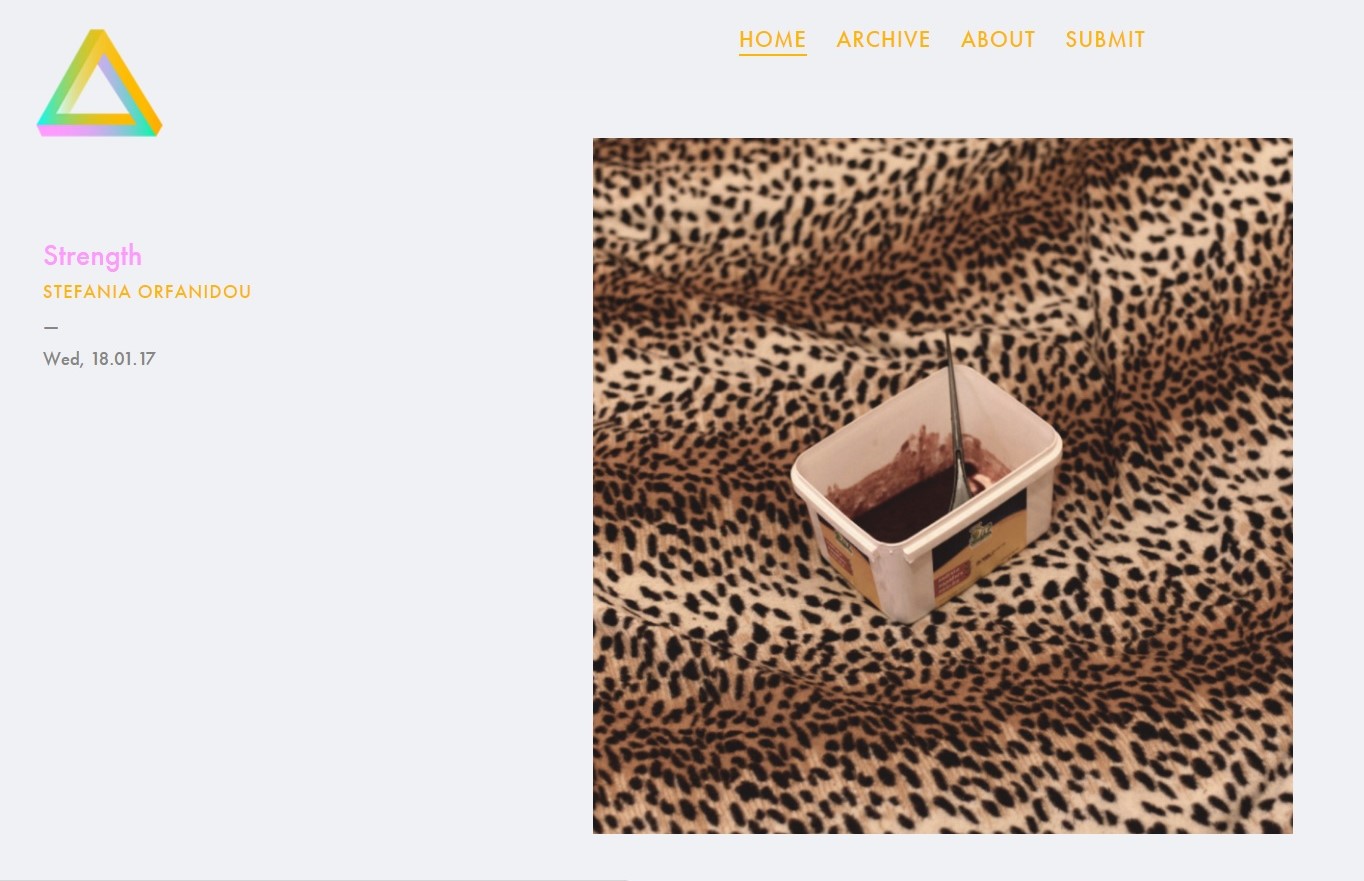The width and height of the screenshot is (1364, 881).
Task: Click the underline beneath the HOME link
Action: pos(773,54)
